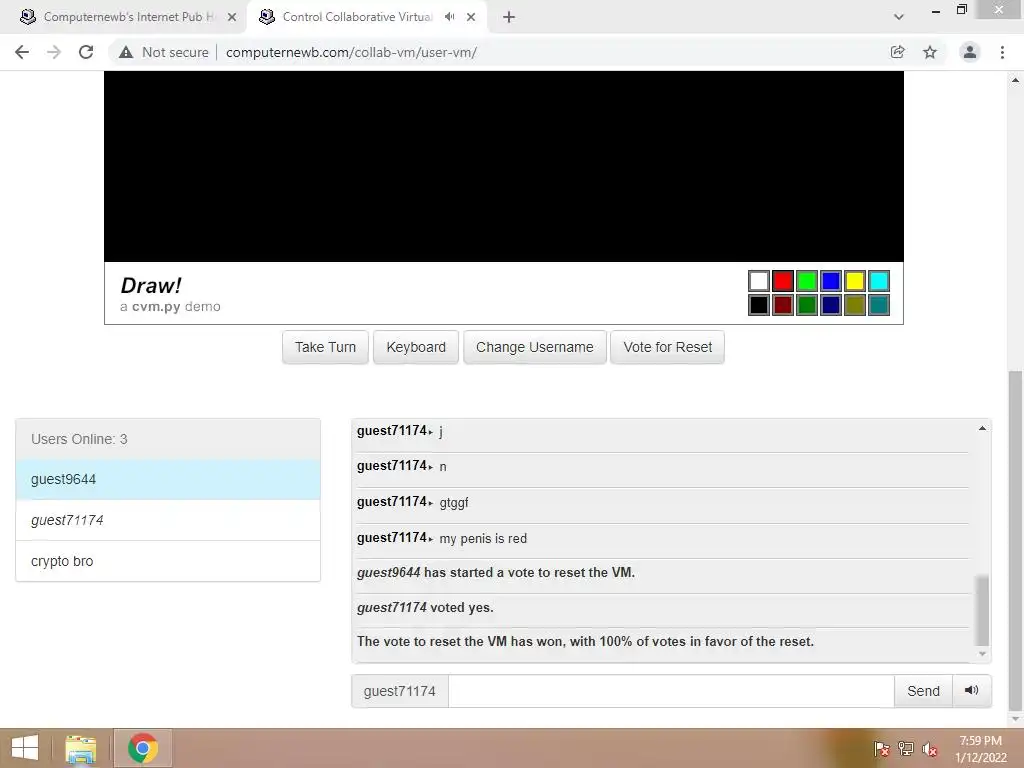Screen dimensions: 1024x768
Task: Open the Windows Start button
Action: (x=25, y=748)
